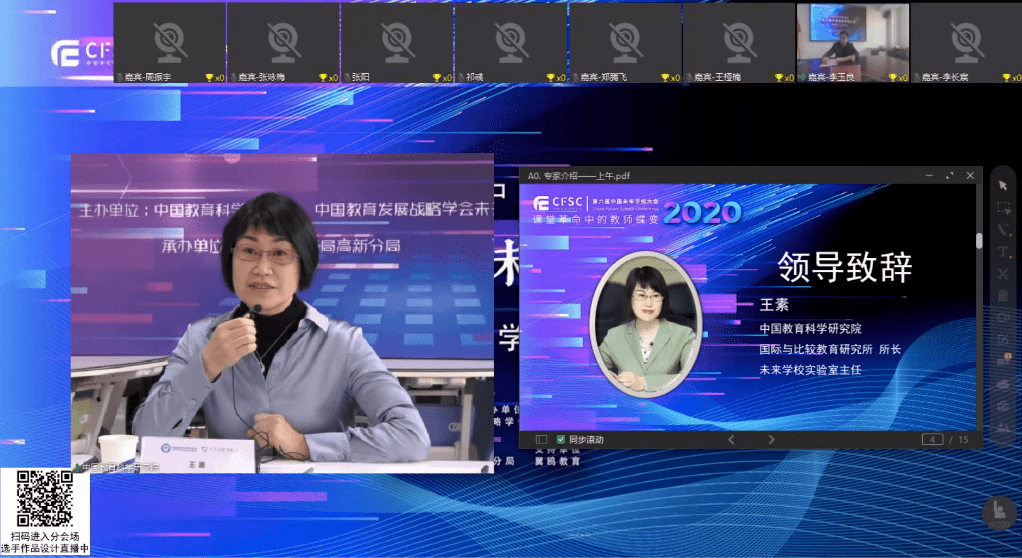Click the name label 嘉宾-王恒楠
The image size is (1022, 558).
[x=718, y=78]
